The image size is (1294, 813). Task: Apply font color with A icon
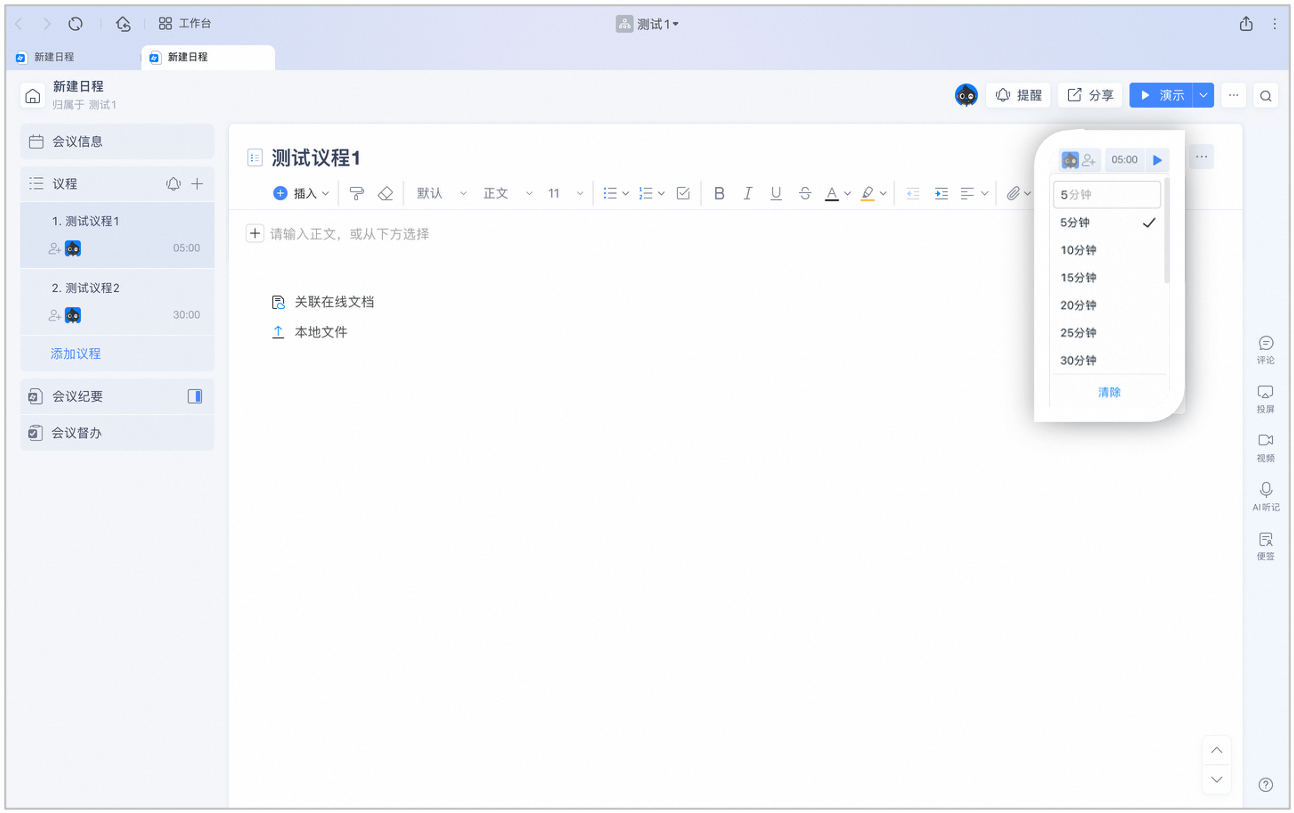point(831,193)
